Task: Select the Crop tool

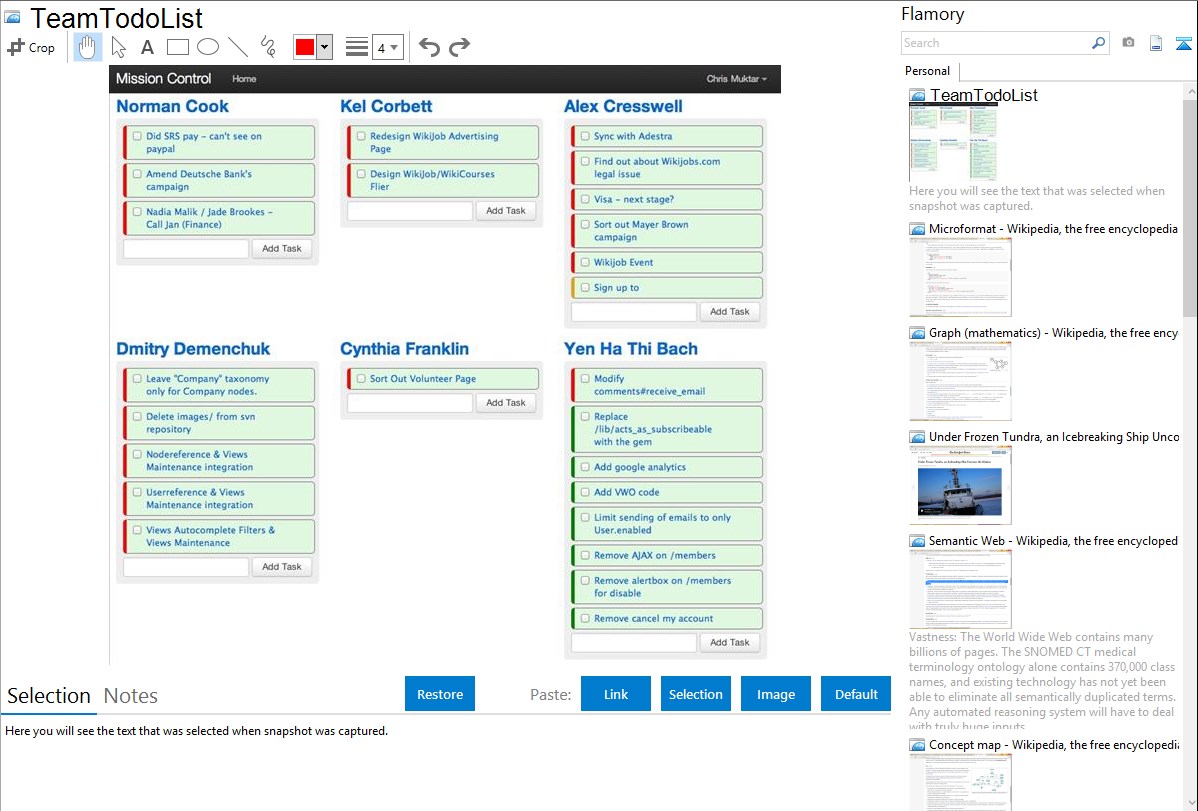Action: 31,47
